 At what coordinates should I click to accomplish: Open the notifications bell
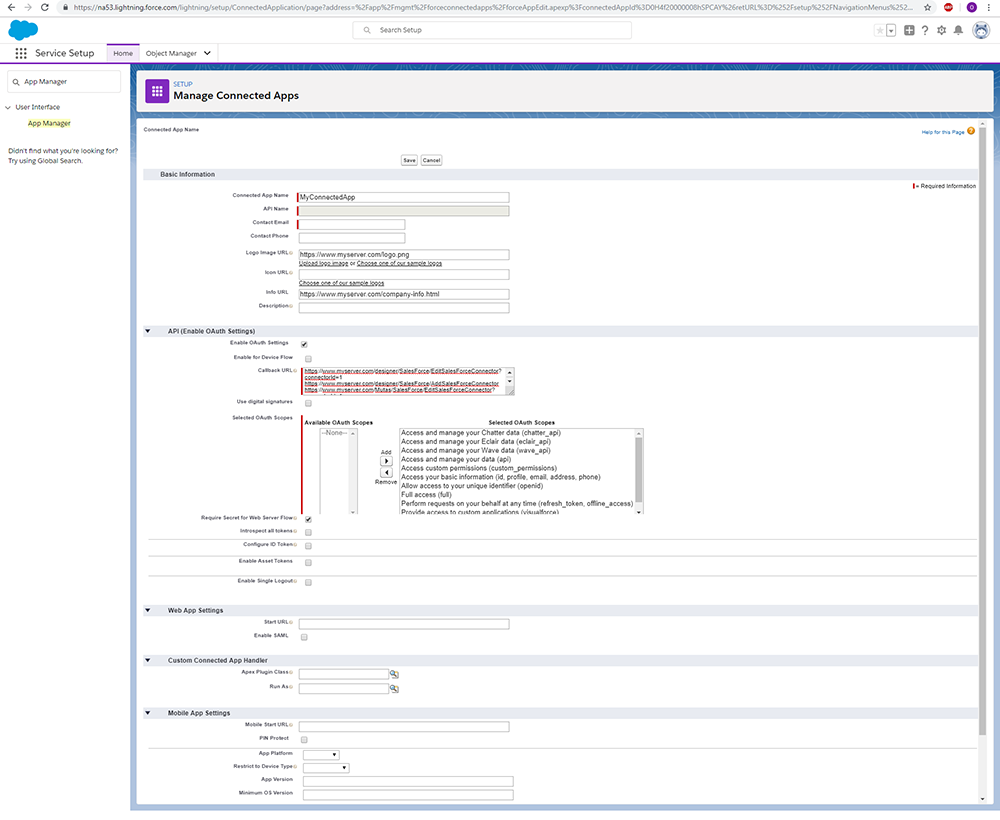point(958,31)
